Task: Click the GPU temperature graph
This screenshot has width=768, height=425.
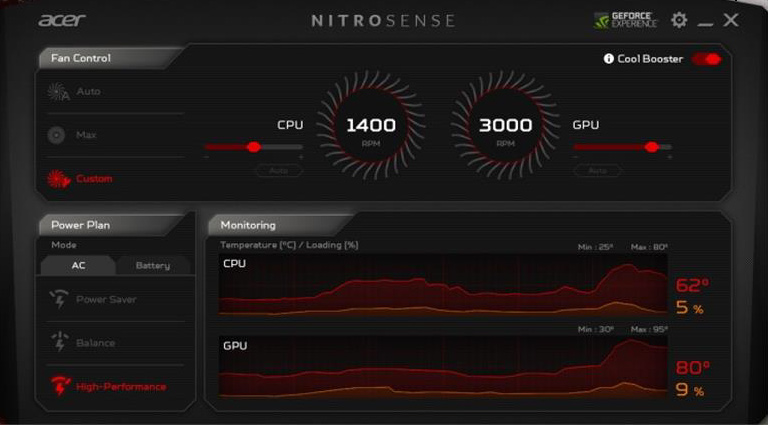Action: [x=443, y=366]
